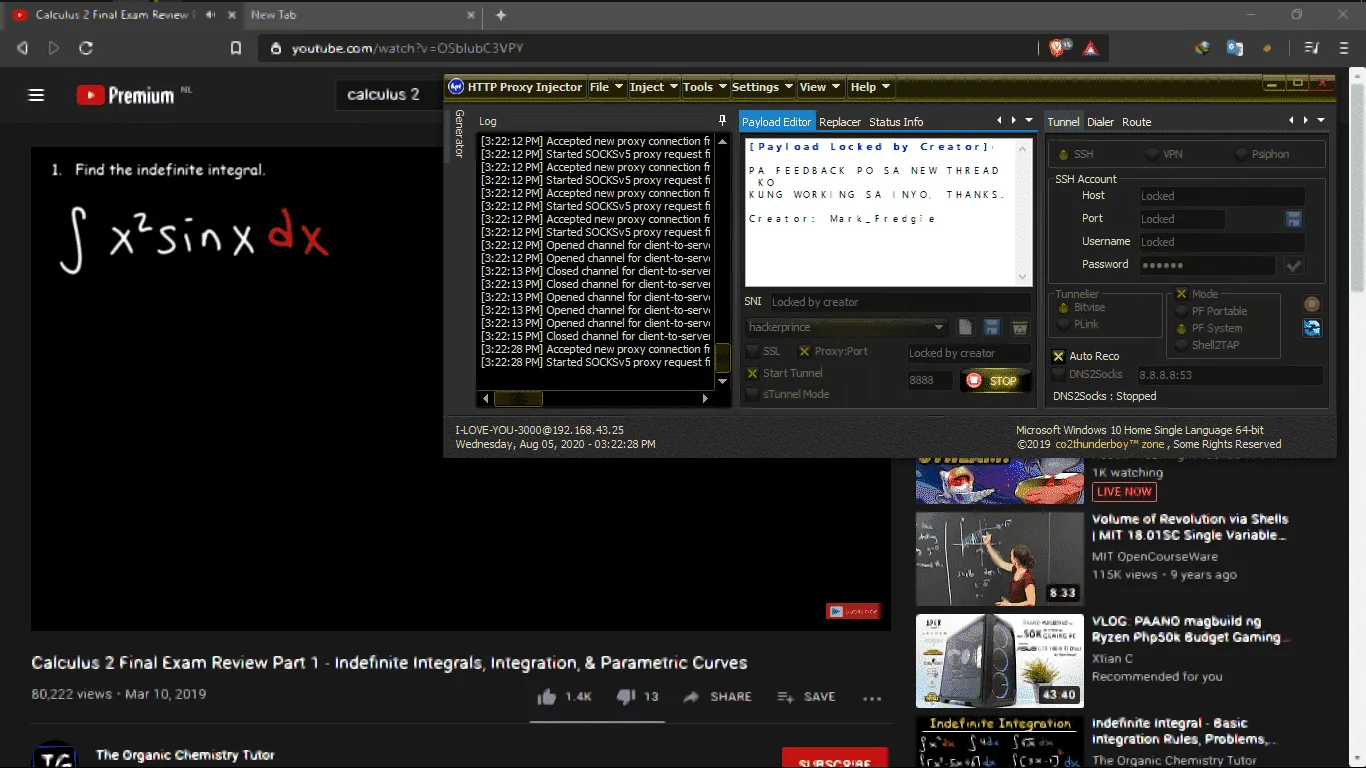
Task: Select Shell2TAP mode
Action: (x=1182, y=345)
